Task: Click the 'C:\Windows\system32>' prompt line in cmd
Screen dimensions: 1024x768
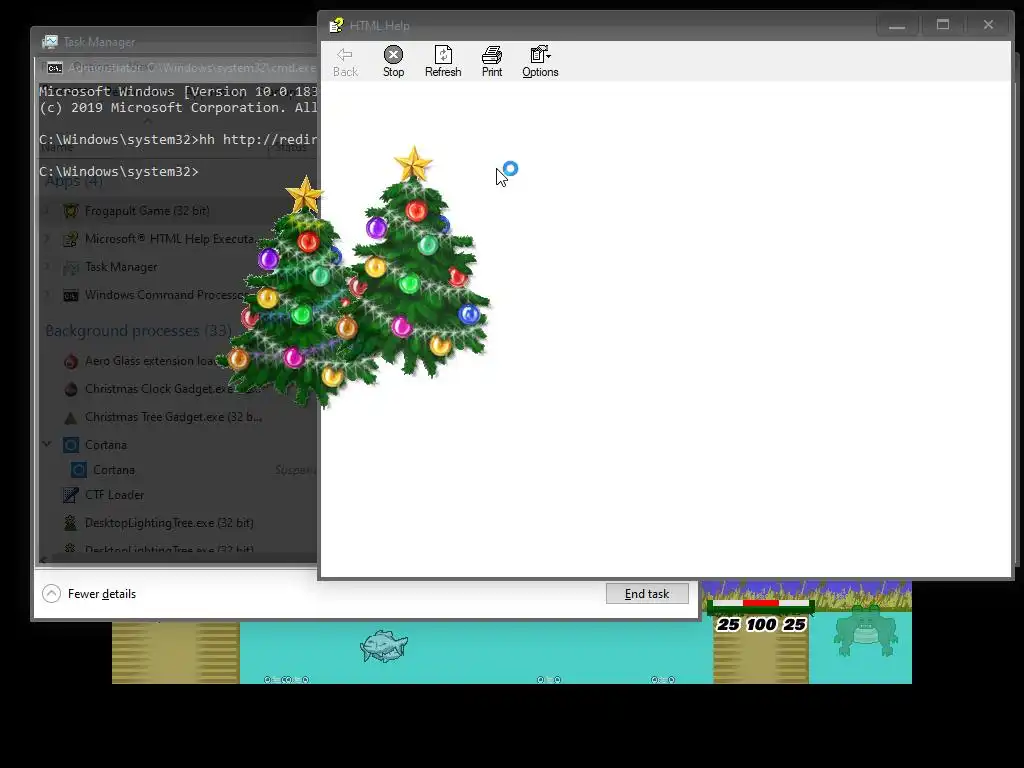Action: pyautogui.click(x=118, y=172)
